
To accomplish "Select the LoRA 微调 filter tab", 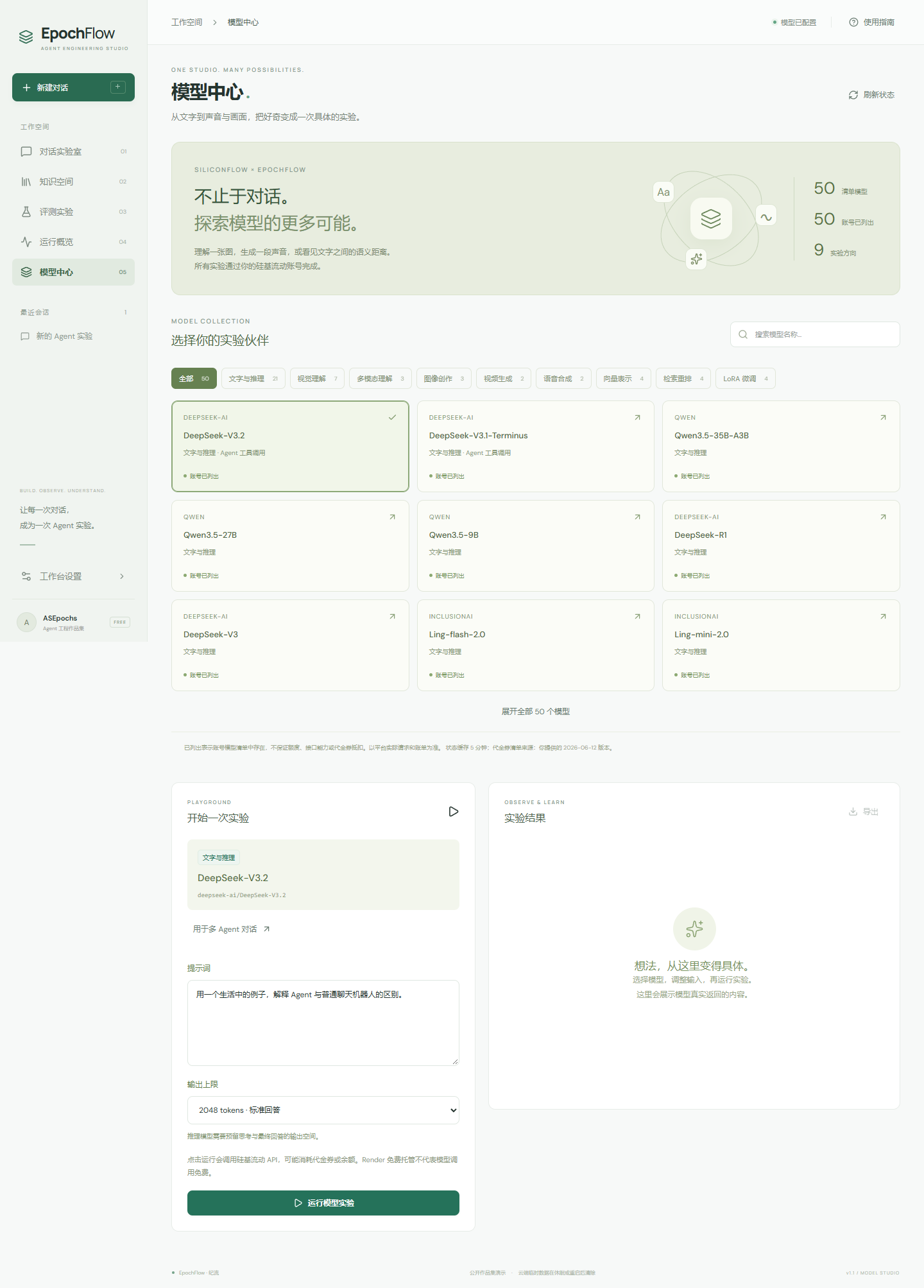I will click(x=746, y=379).
